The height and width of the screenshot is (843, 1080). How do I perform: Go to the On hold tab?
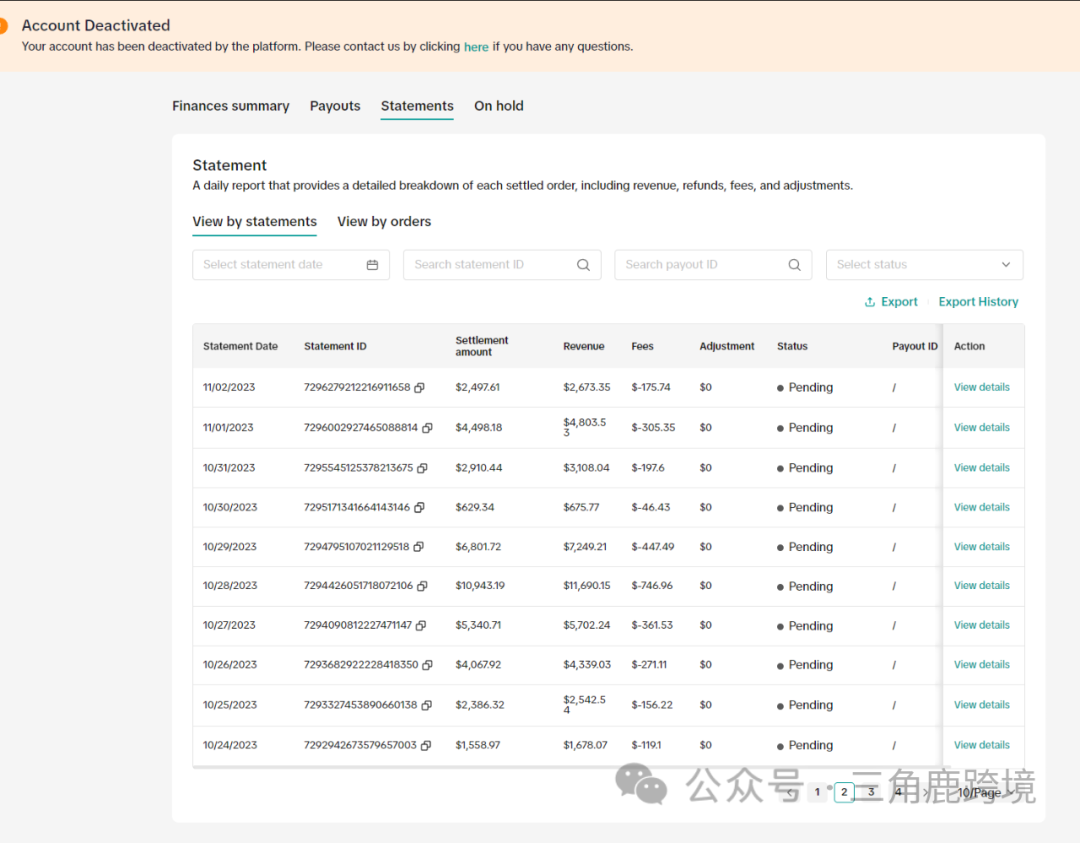499,106
